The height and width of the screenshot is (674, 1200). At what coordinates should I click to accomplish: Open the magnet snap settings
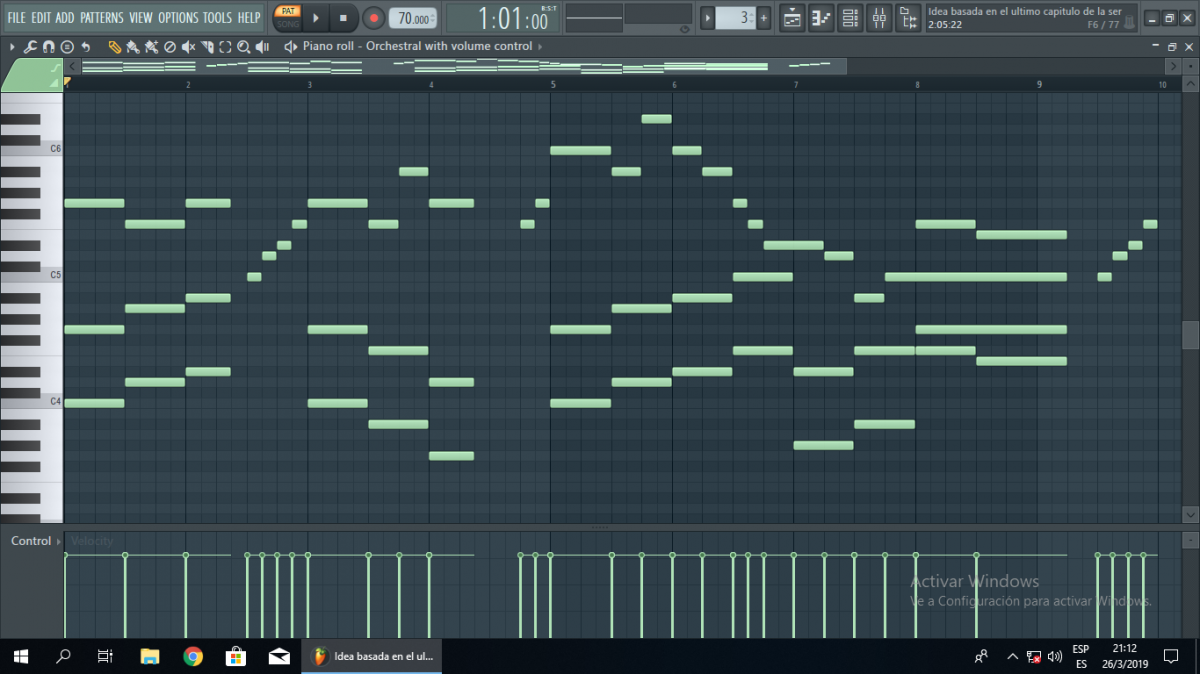coord(48,47)
